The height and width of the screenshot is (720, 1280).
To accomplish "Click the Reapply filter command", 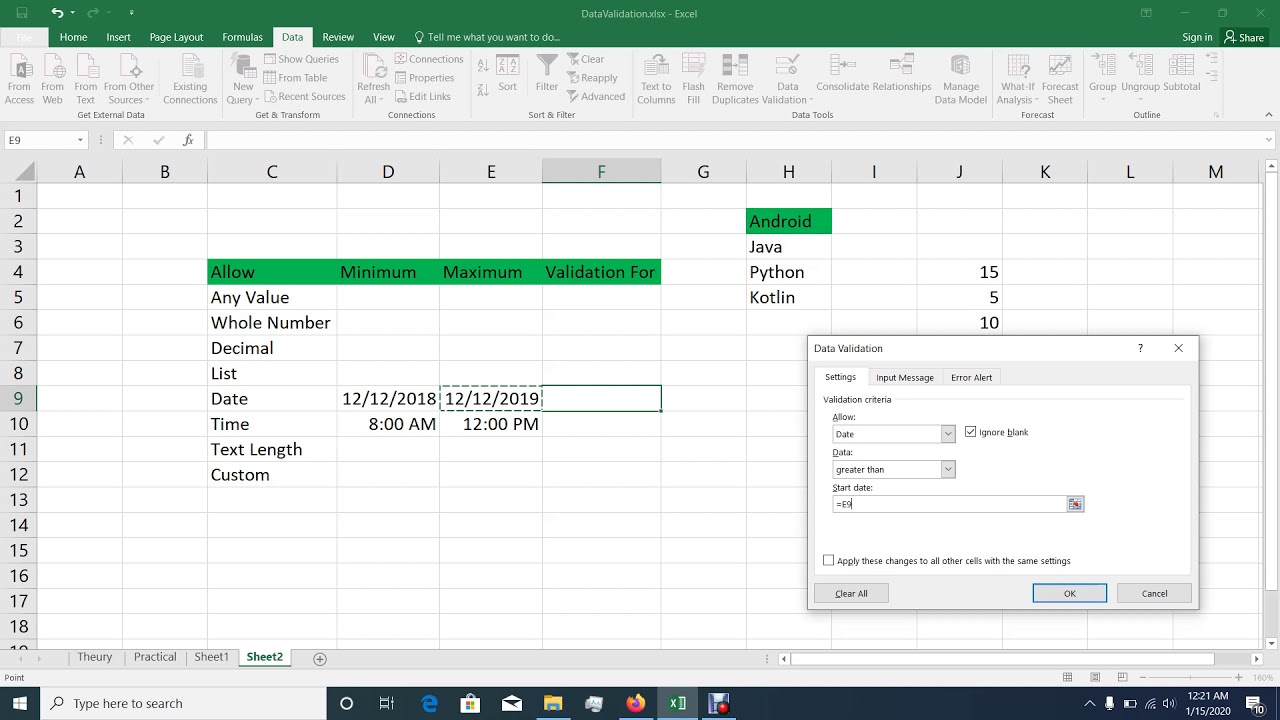I will (592, 78).
